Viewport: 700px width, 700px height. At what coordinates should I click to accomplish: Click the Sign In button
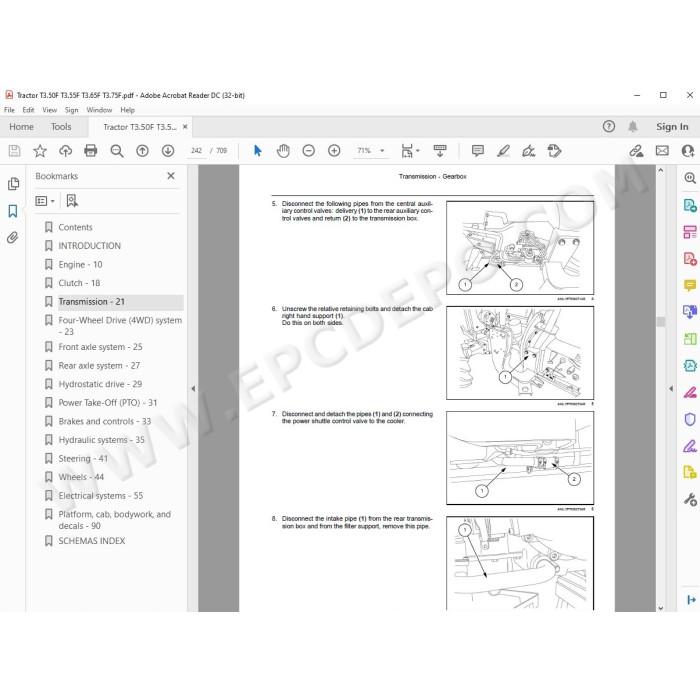pos(672,127)
